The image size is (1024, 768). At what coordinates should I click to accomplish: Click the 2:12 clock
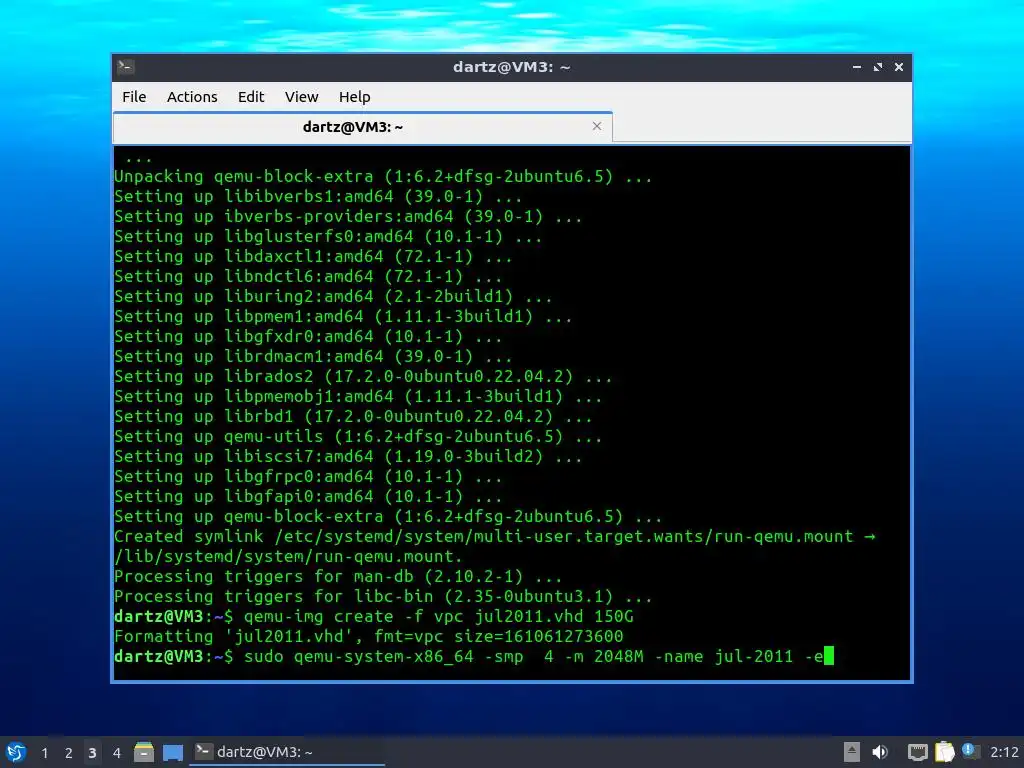[1004, 752]
